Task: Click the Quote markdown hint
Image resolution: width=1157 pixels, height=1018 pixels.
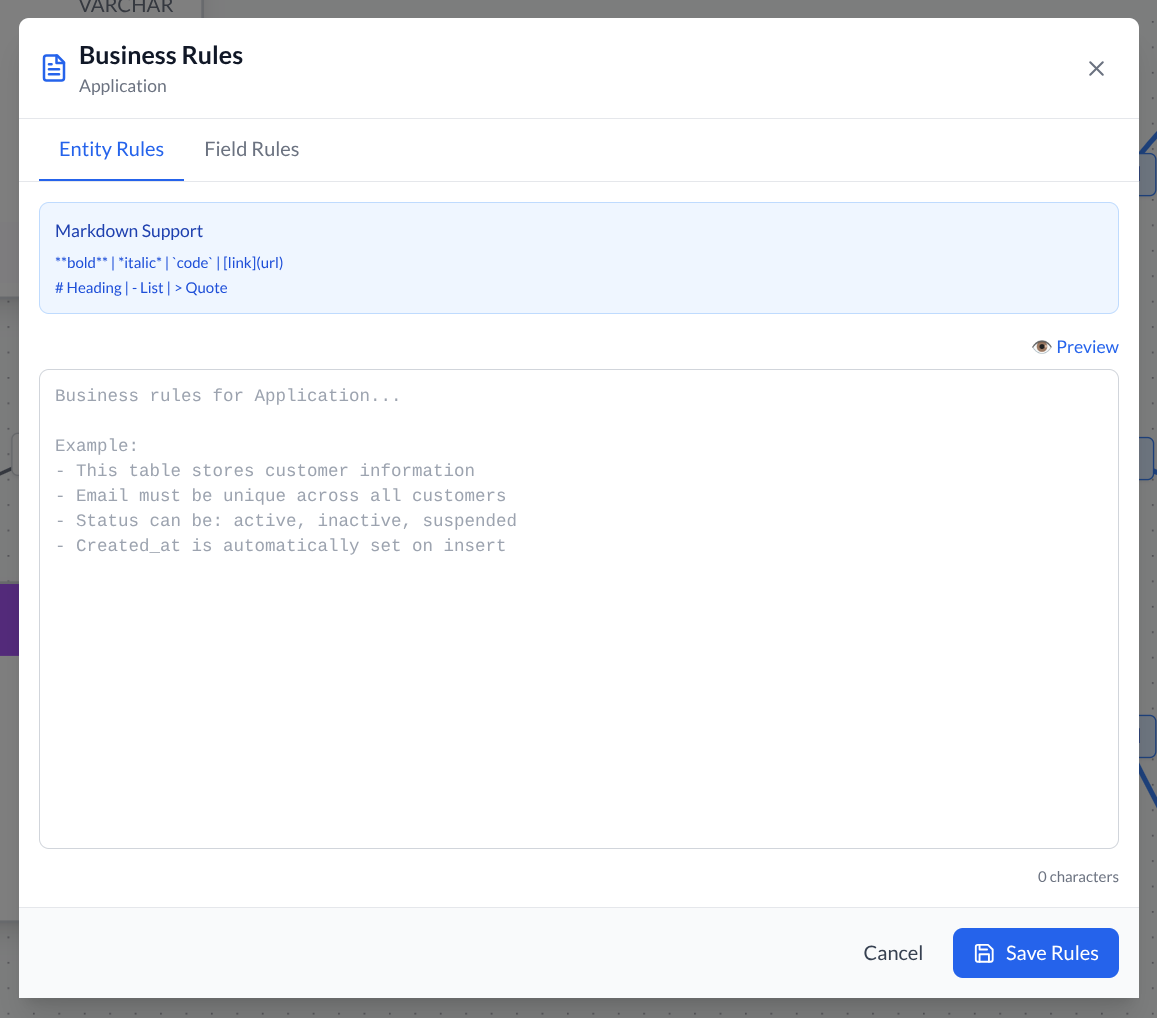Action: point(200,288)
